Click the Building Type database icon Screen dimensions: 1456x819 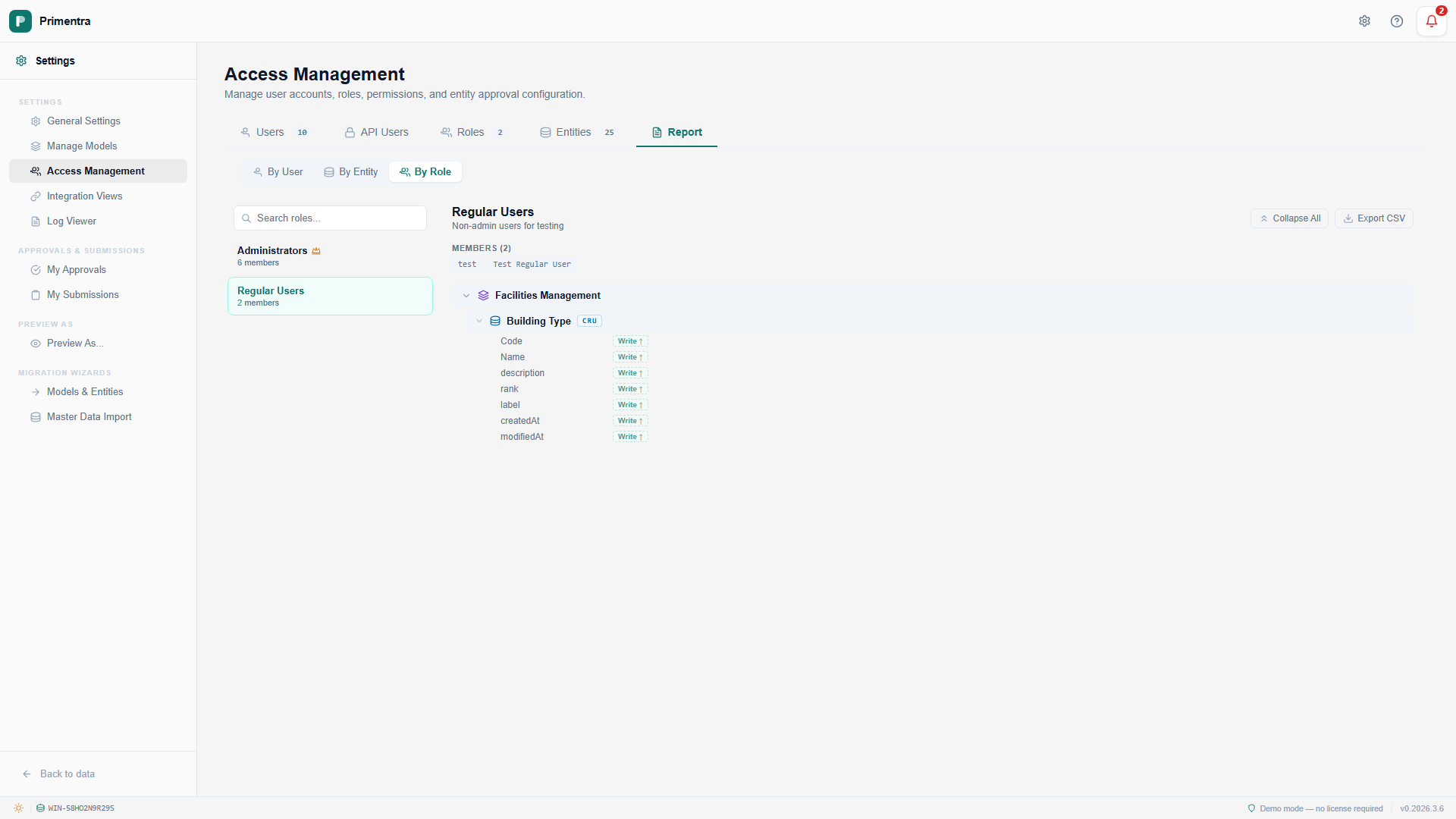click(x=495, y=322)
